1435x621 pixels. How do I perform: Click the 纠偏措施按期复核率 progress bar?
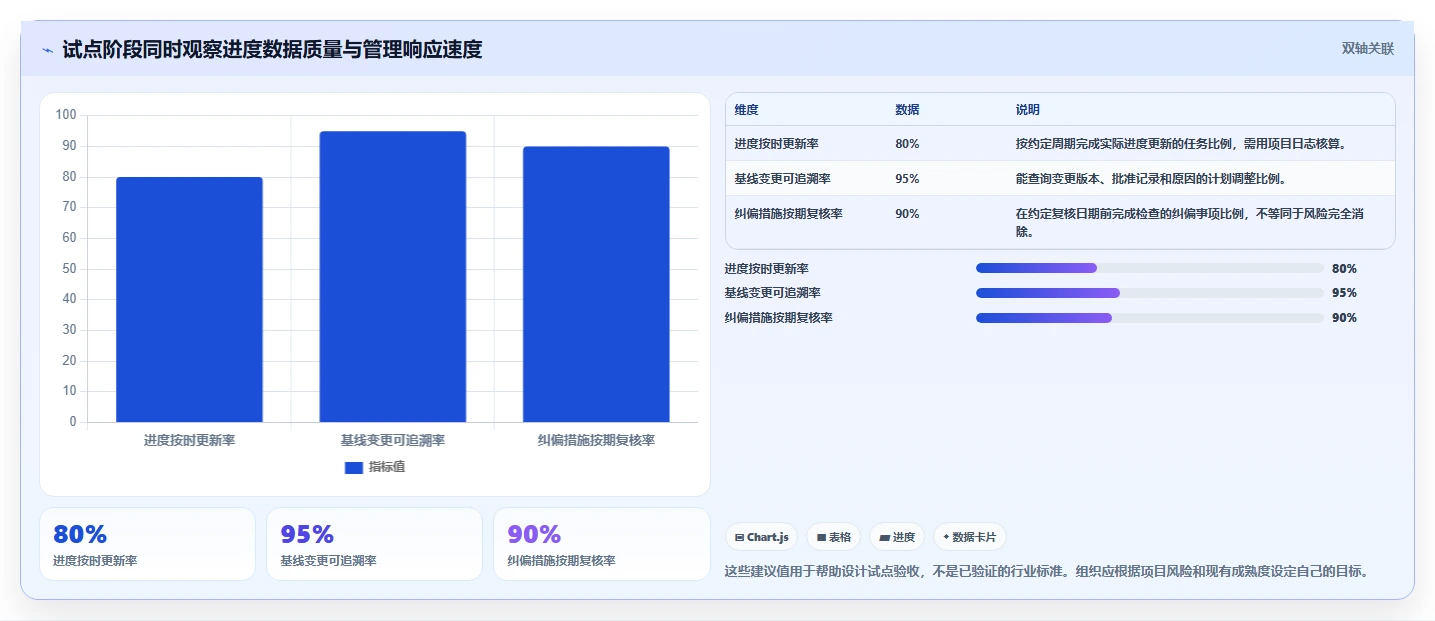[x=1150, y=317]
